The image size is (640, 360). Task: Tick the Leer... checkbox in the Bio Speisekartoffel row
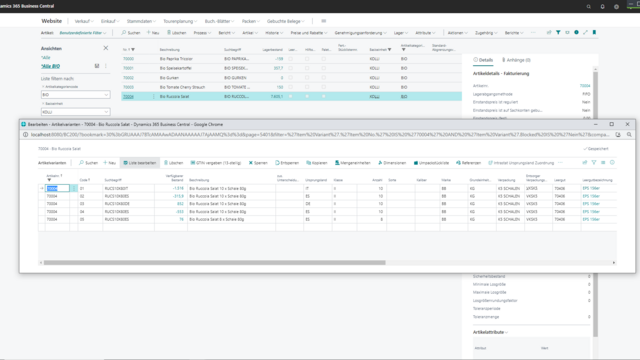pyautogui.click(x=291, y=68)
